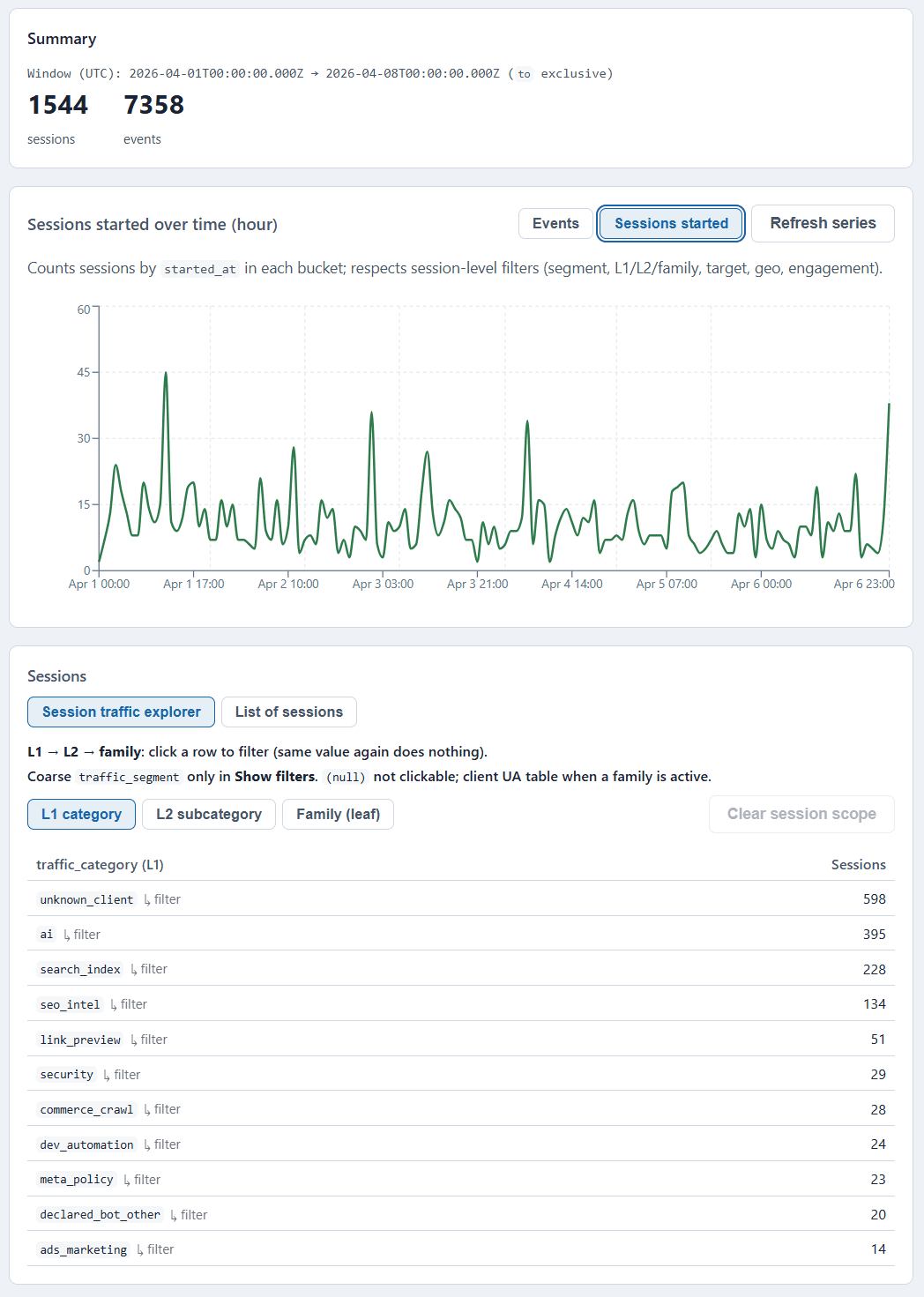Click the filter icon next to meta_policy

(144, 1179)
